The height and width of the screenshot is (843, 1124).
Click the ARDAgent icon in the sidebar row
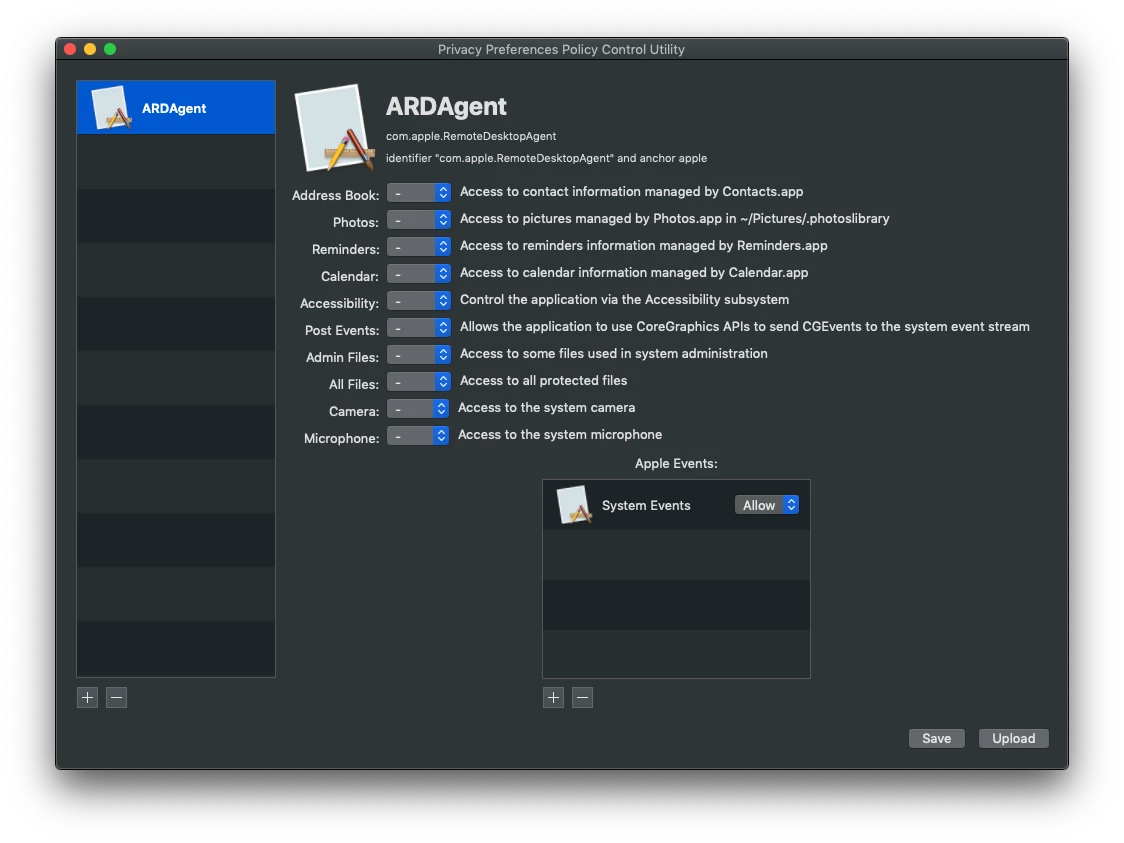click(x=111, y=108)
